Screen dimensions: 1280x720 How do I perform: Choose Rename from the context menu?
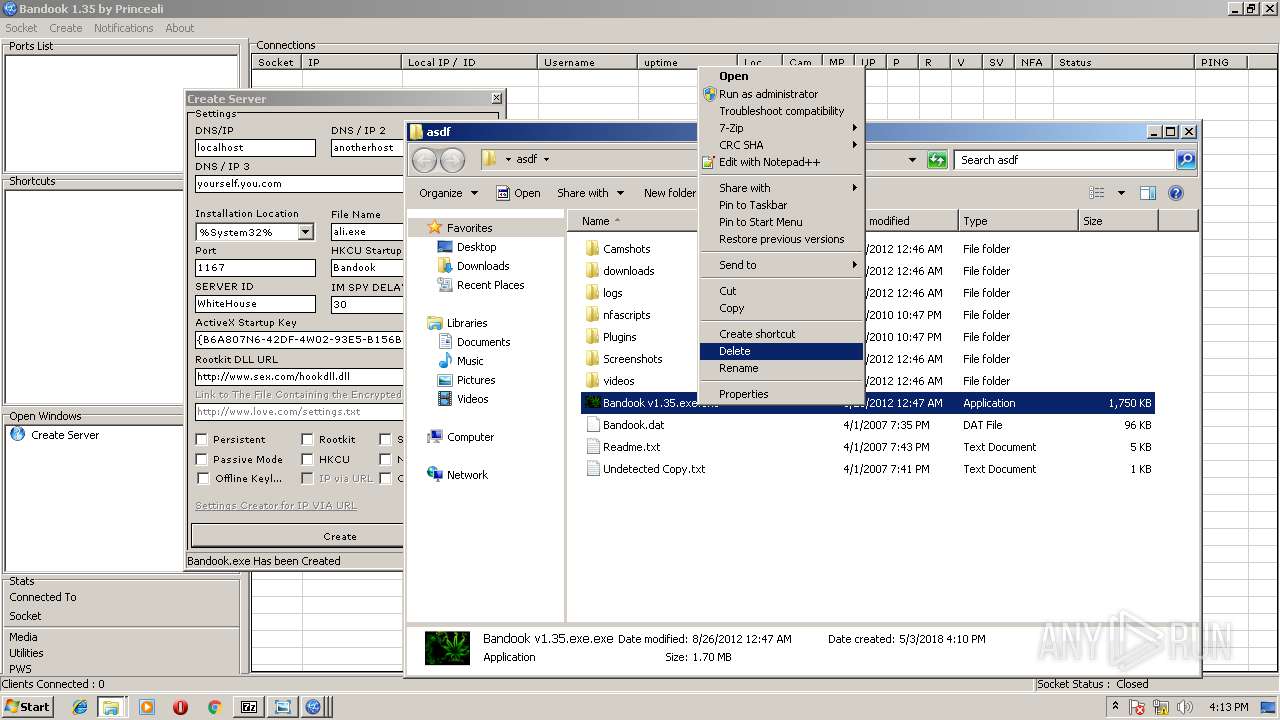point(782,368)
